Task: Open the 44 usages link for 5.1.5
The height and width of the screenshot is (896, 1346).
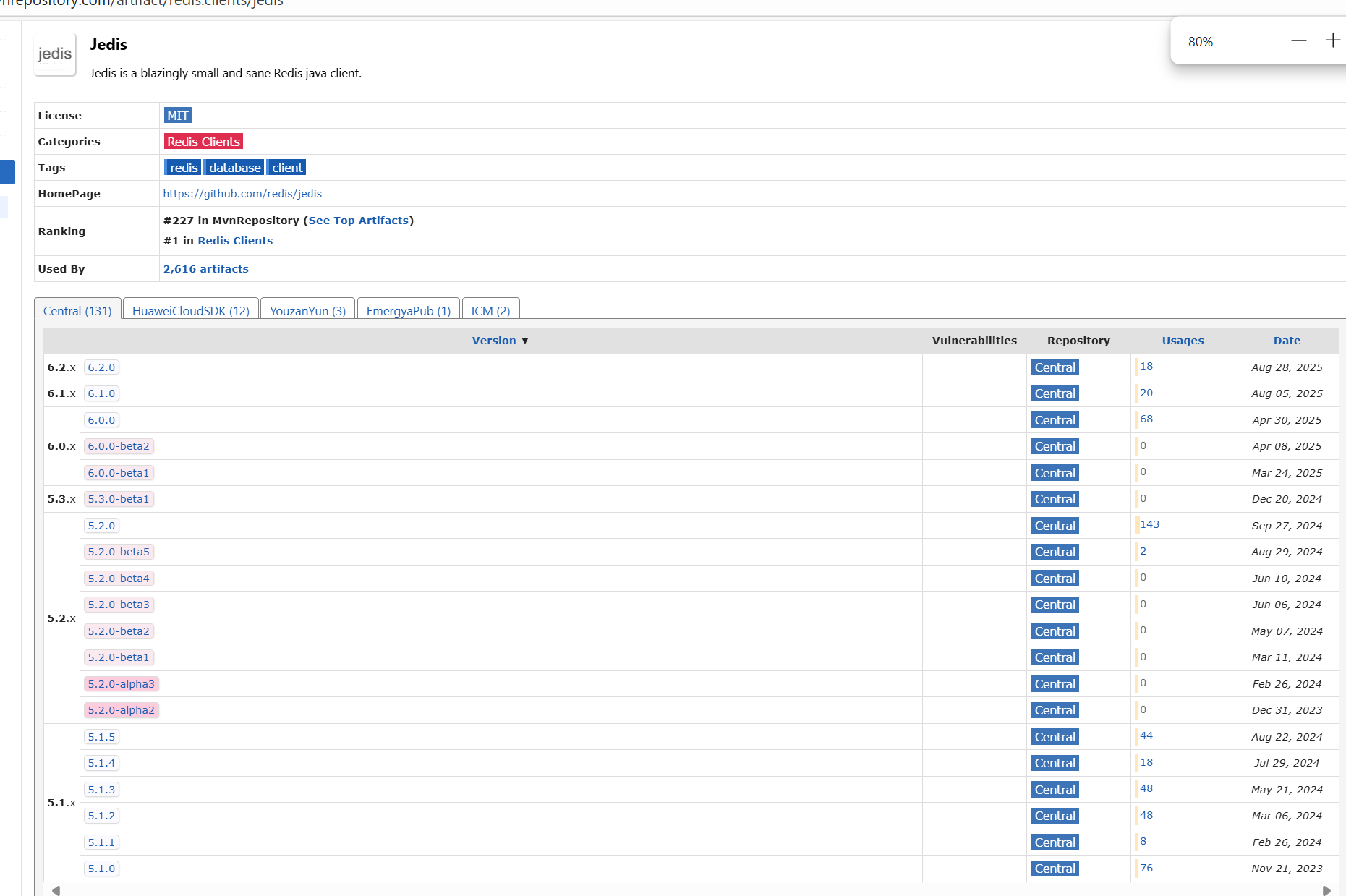Action: click(1146, 735)
